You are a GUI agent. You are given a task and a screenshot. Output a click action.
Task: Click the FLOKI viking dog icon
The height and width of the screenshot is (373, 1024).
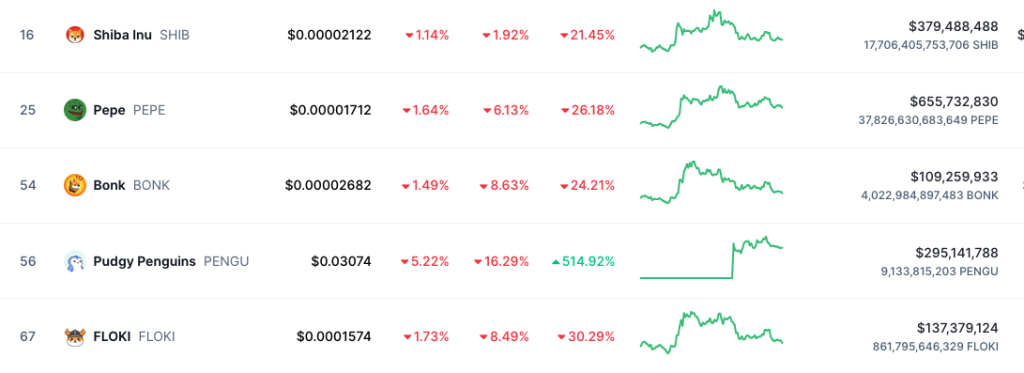click(x=75, y=337)
